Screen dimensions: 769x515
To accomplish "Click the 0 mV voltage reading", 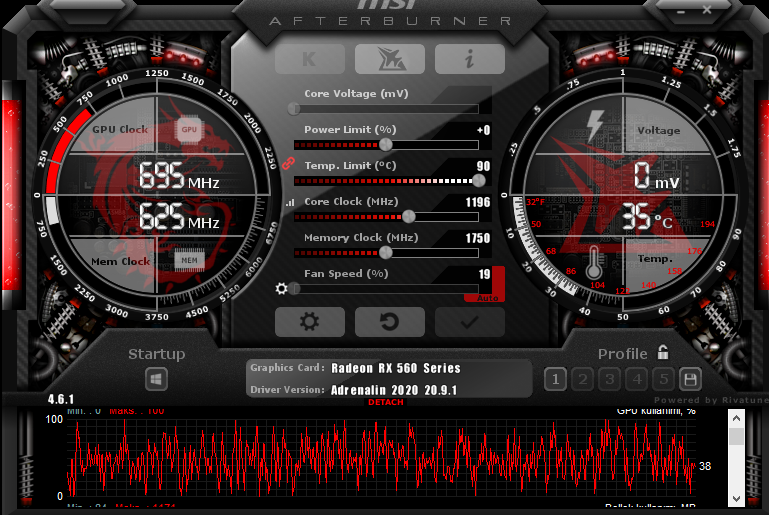I will pos(657,176).
